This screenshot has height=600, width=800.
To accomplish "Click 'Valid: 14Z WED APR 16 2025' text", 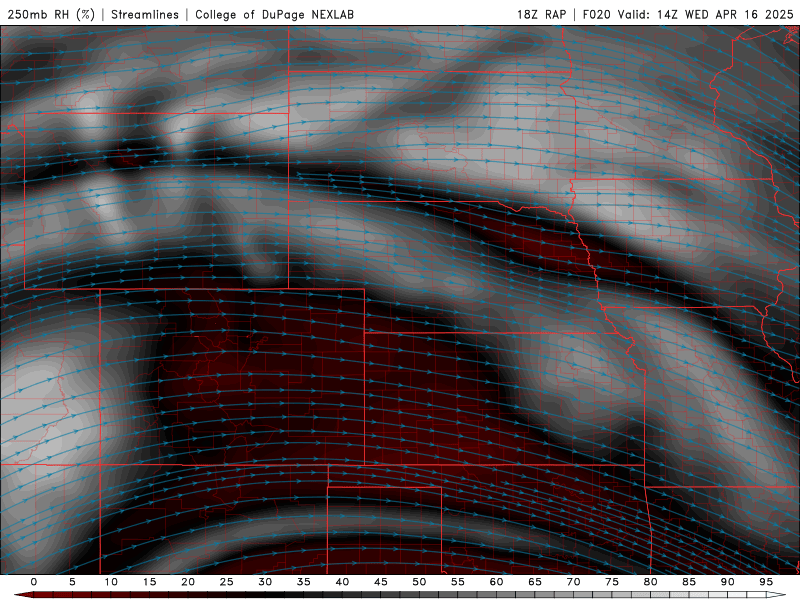I will pos(706,14).
